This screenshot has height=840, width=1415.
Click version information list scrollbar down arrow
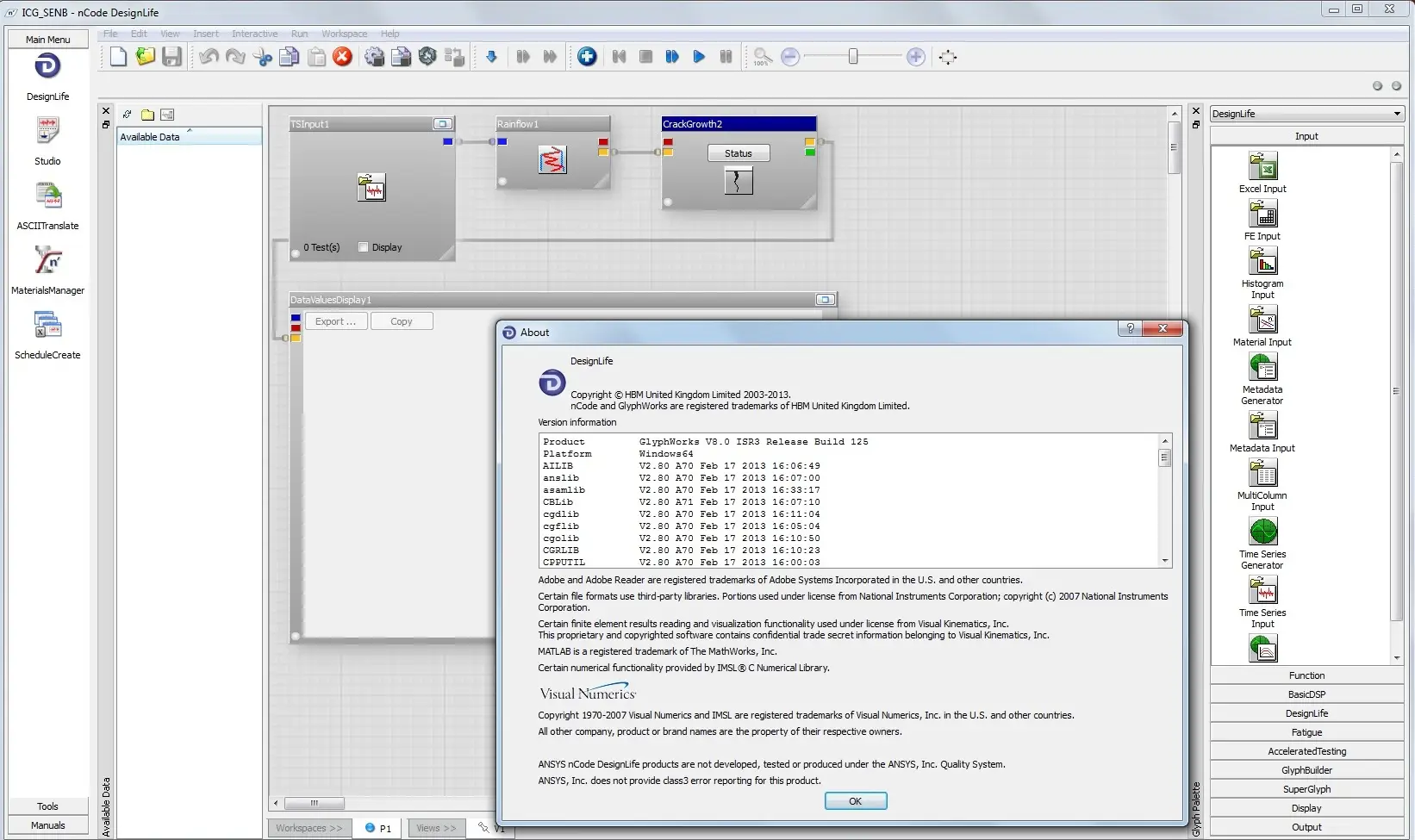click(x=1165, y=561)
